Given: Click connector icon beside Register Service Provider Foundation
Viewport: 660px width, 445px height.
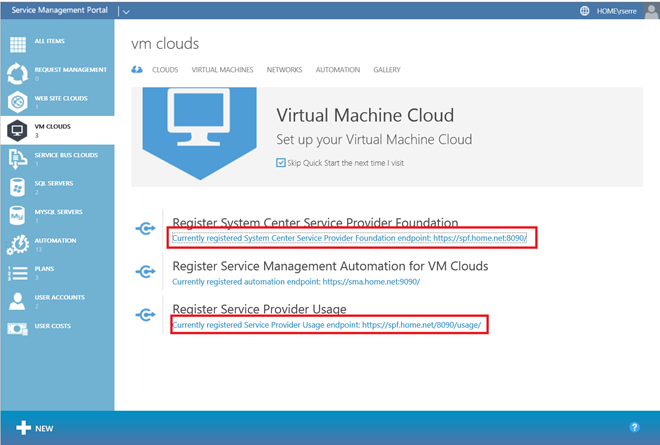Looking at the screenshot, I should point(146,229).
